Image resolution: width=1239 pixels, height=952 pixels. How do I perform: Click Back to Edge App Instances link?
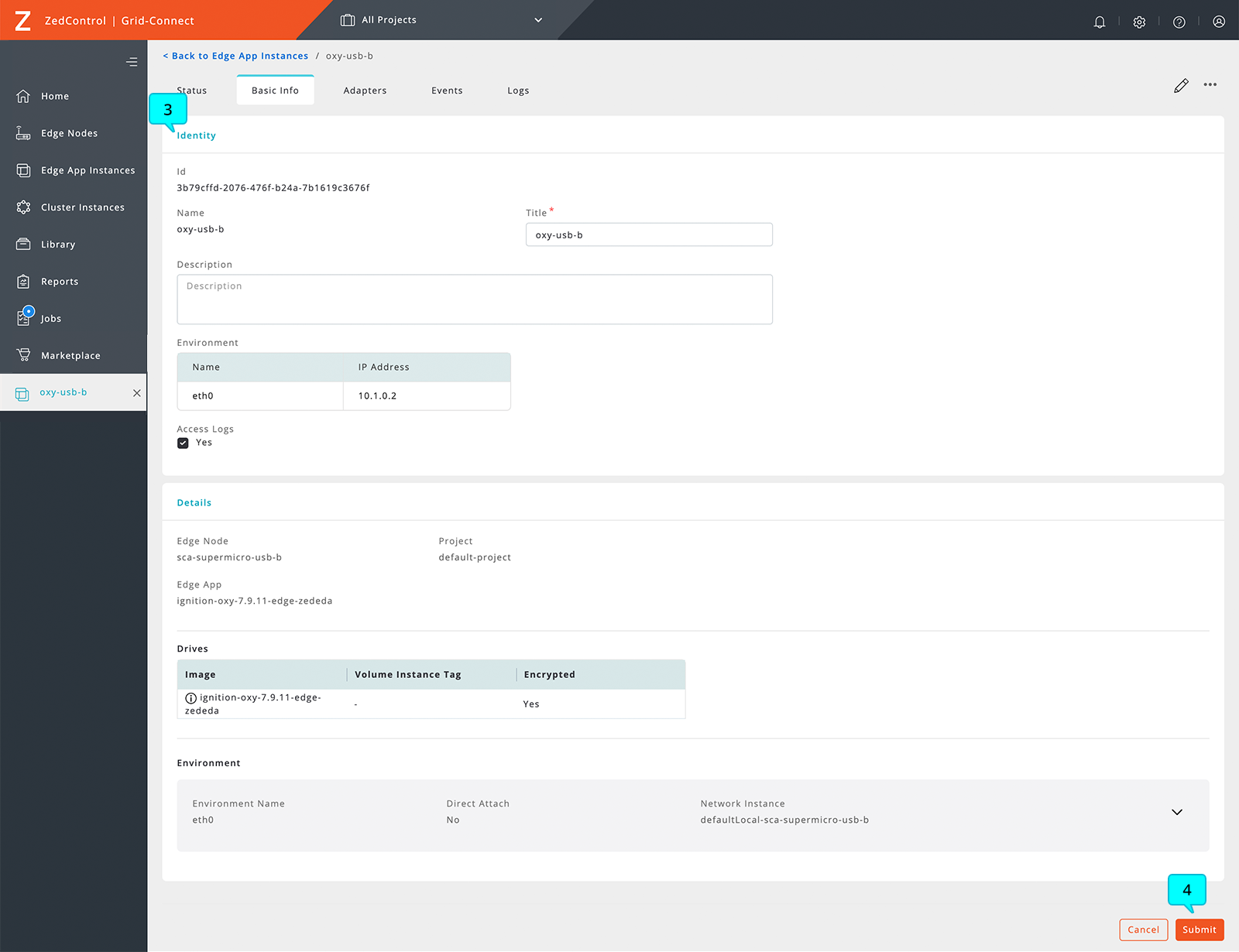coord(235,56)
